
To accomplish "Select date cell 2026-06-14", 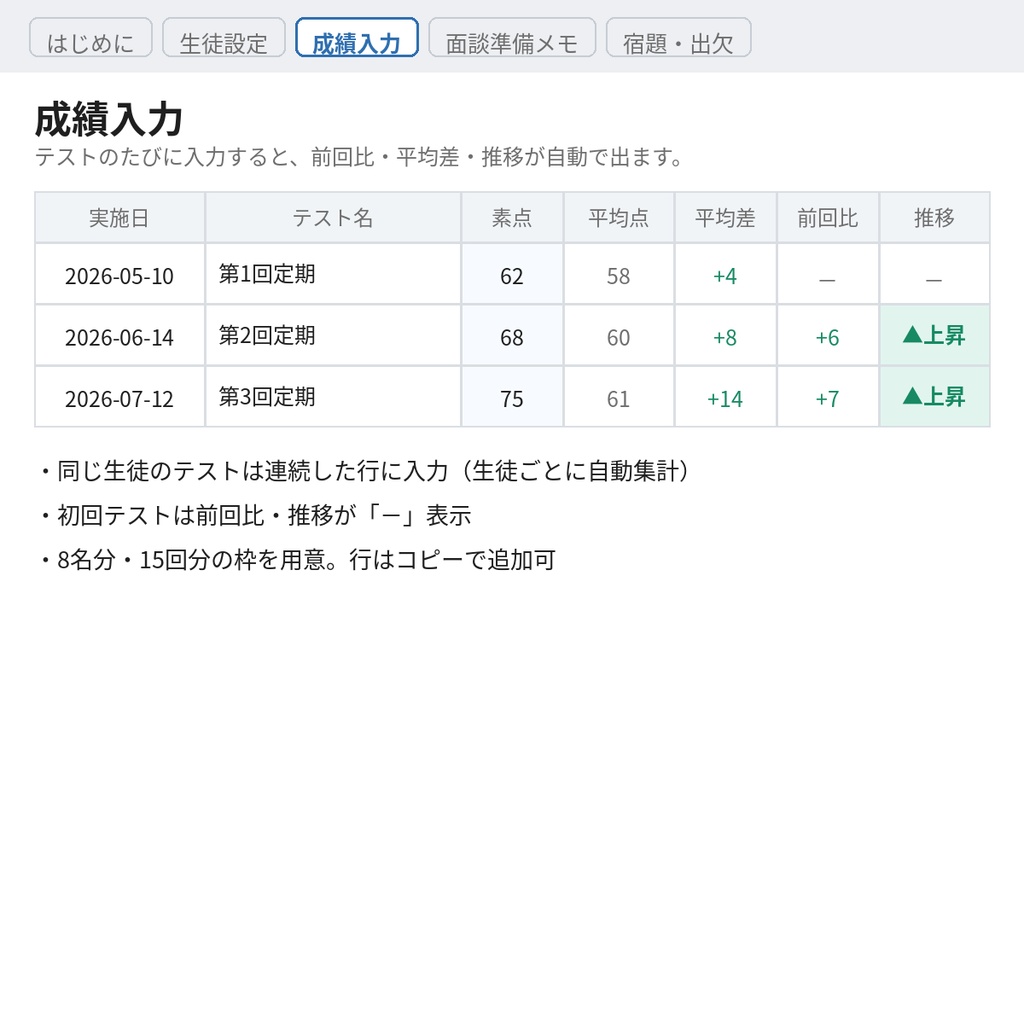I will pyautogui.click(x=120, y=336).
